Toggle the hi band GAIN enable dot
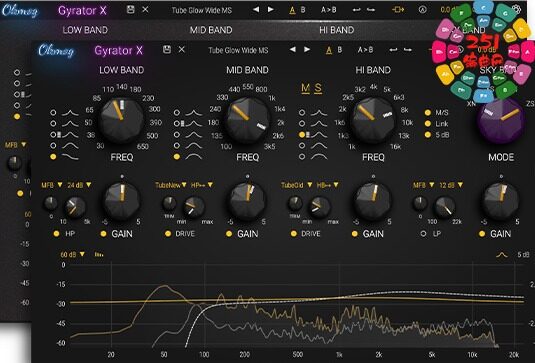 click(355, 234)
